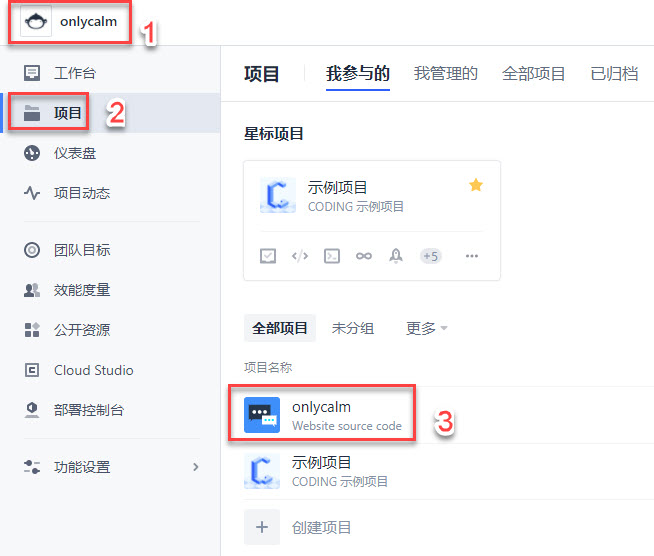654x556 pixels.
Task: Switch to the 我管理的 tab
Action: 445,73
